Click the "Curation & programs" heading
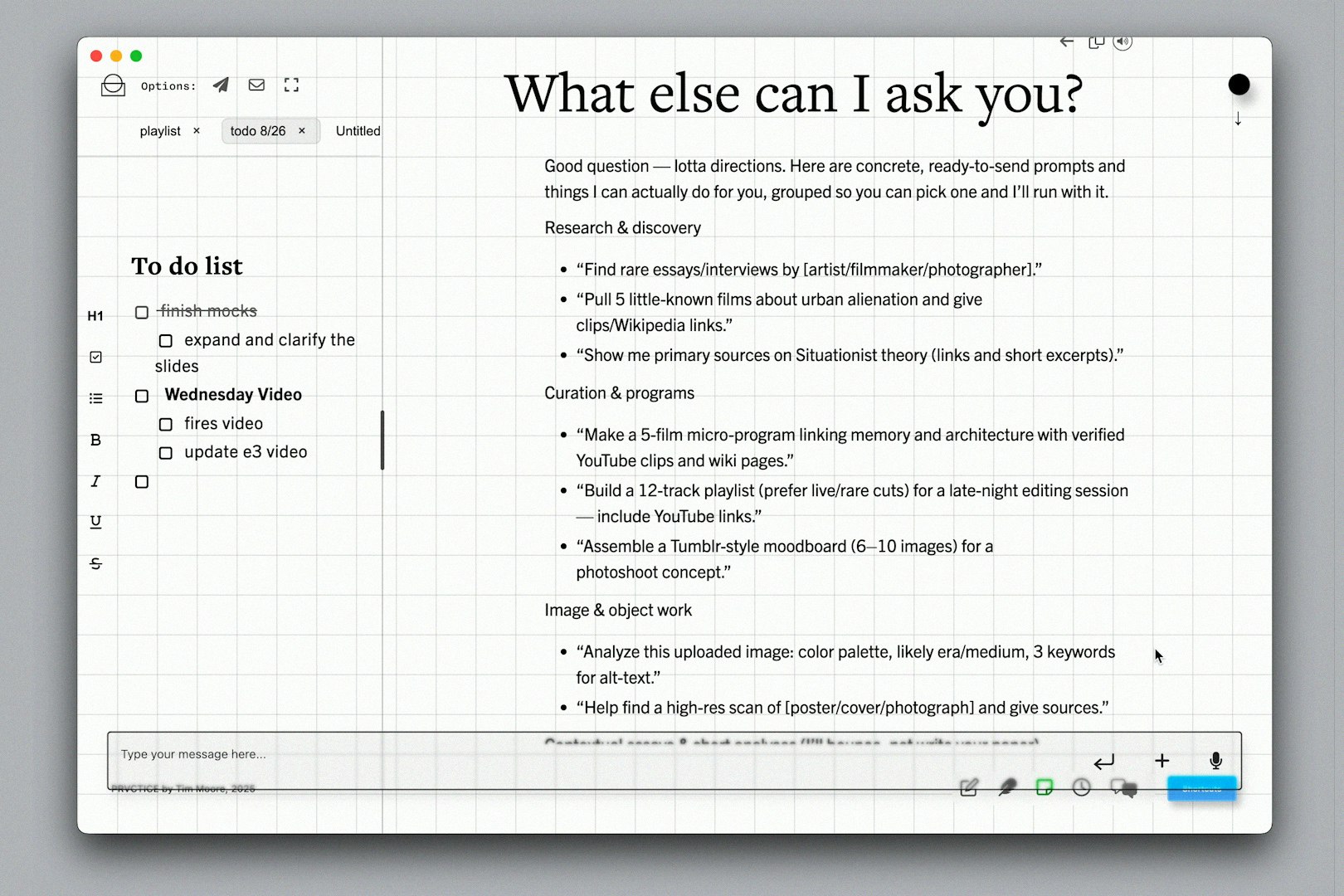Viewport: 1344px width, 896px height. [619, 392]
